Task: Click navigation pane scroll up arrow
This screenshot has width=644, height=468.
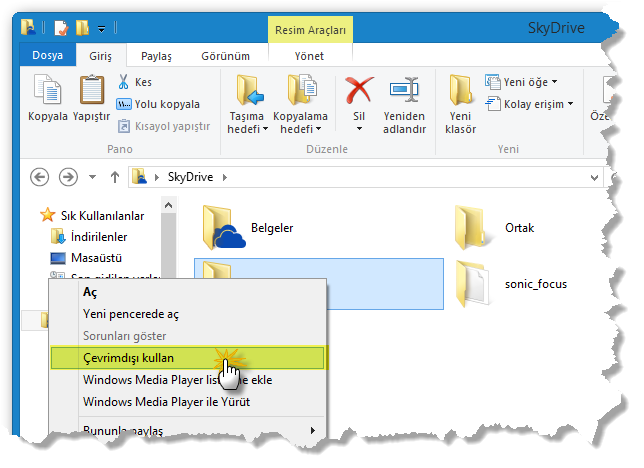Action: [168, 205]
